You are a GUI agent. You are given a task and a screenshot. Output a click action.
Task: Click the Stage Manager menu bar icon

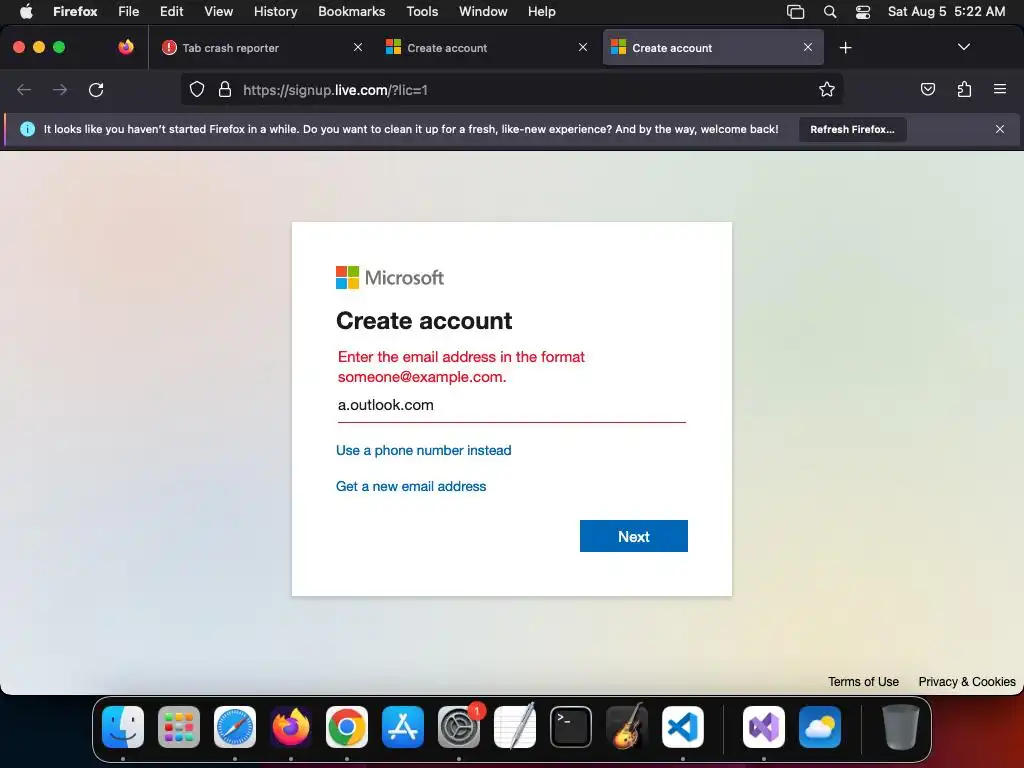(x=795, y=12)
